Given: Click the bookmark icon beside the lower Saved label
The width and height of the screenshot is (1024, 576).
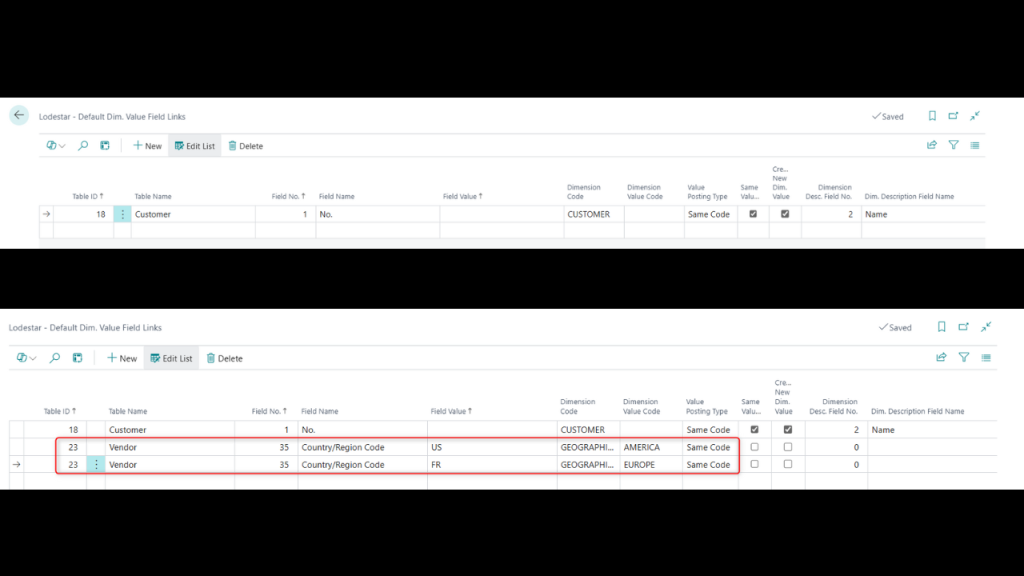Looking at the screenshot, I should pyautogui.click(x=941, y=327).
